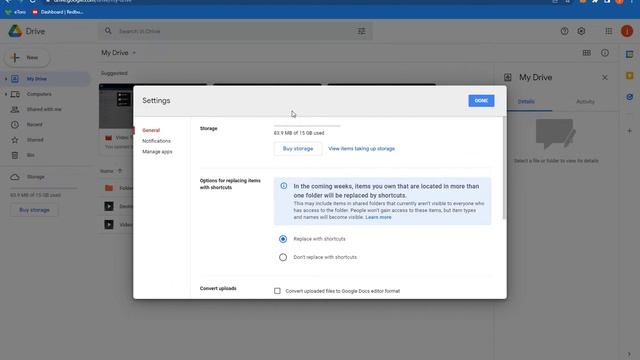Expand the My Drive tree arrow
This screenshot has height=360, width=640.
pyautogui.click(x=6, y=79)
